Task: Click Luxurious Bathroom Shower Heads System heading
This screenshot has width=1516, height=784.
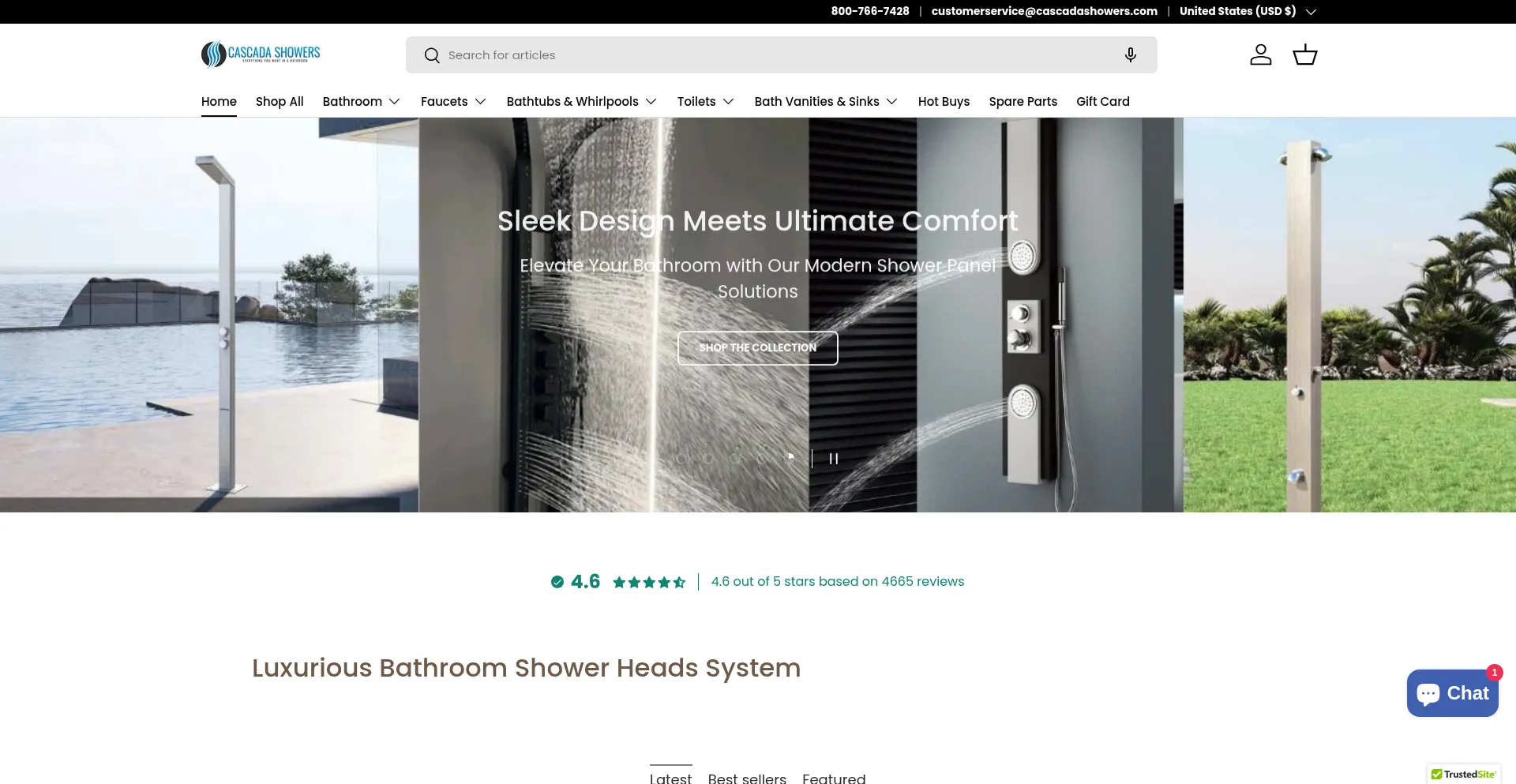Action: point(526,668)
